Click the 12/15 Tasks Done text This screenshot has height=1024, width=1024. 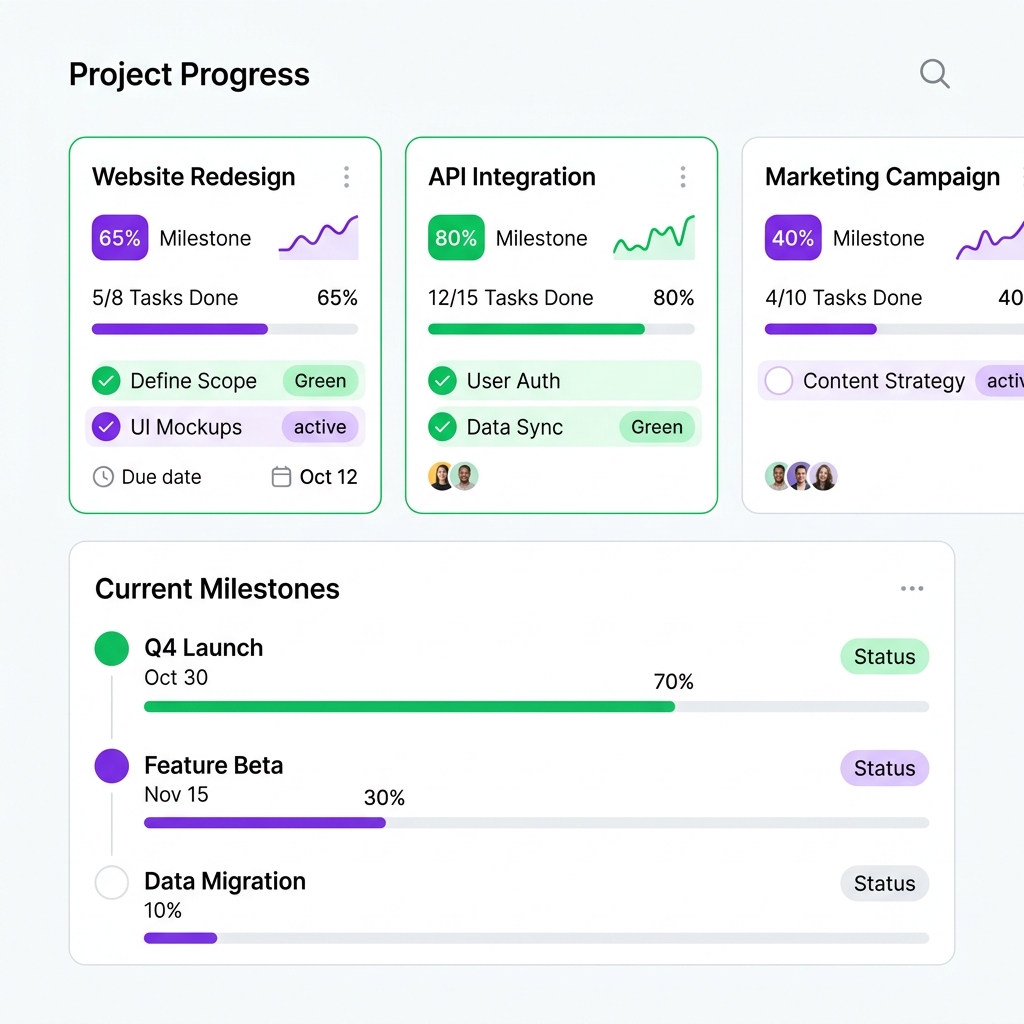click(511, 298)
